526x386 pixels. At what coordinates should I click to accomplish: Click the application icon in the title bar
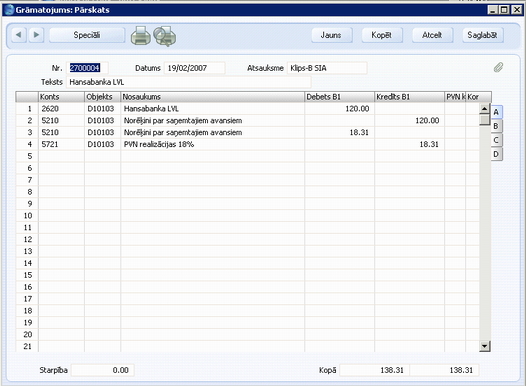pyautogui.click(x=8, y=10)
